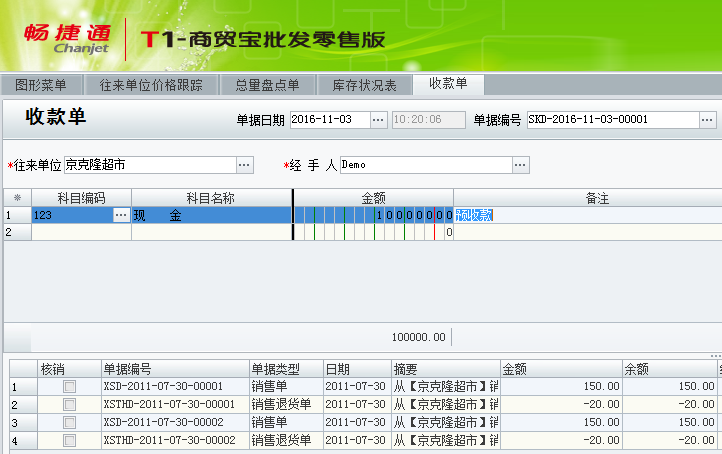This screenshot has width=722, height=454.
Task: Open account code lookup for 123
Action: pyautogui.click(x=121, y=215)
